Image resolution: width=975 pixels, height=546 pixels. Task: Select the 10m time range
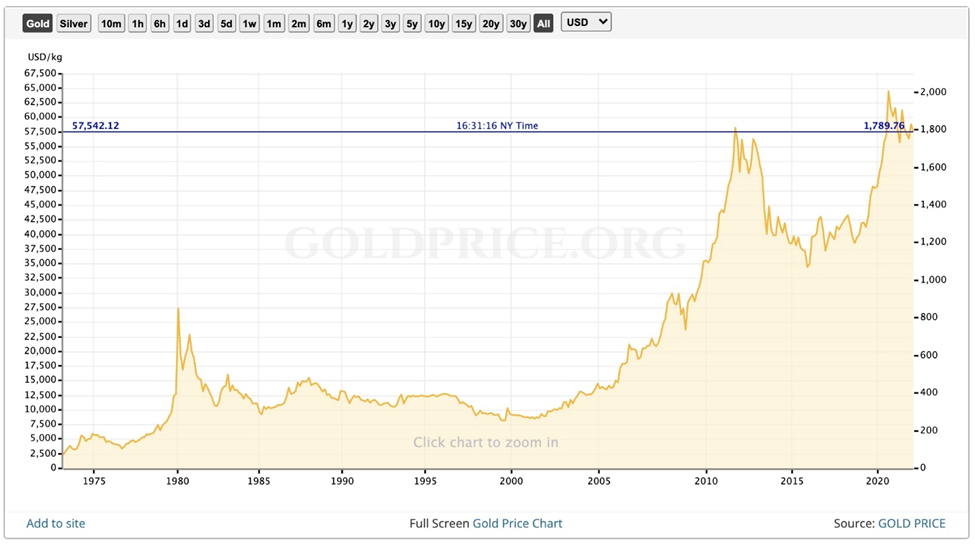click(x=111, y=23)
